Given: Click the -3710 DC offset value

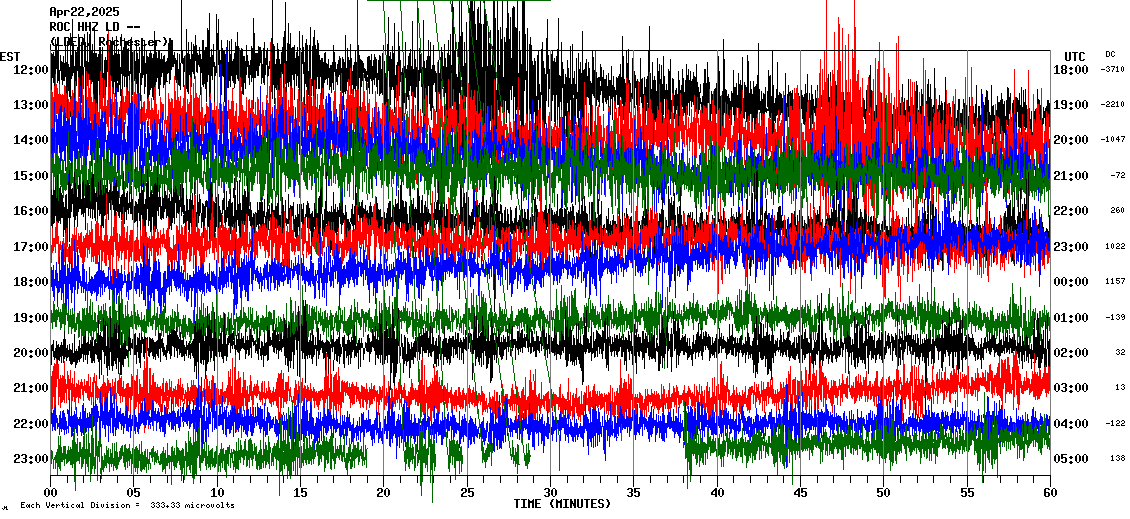Looking at the screenshot, I should click(1112, 70).
